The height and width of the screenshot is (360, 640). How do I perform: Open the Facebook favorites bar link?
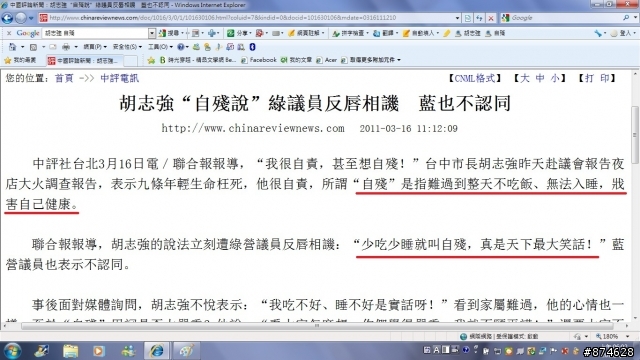tap(259, 60)
